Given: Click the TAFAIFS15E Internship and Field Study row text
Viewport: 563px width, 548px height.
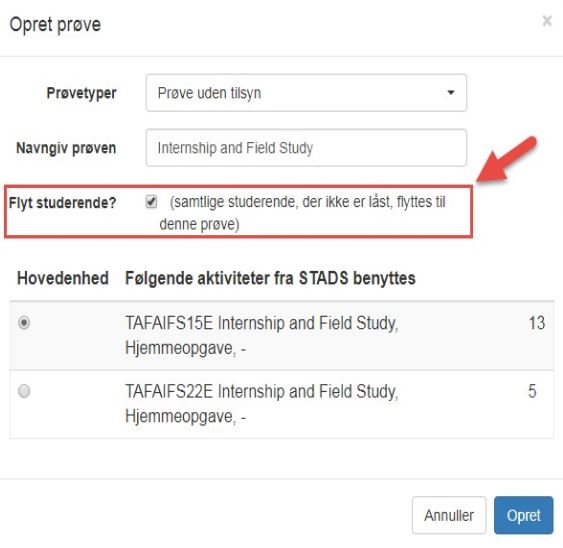Looking at the screenshot, I should (262, 335).
